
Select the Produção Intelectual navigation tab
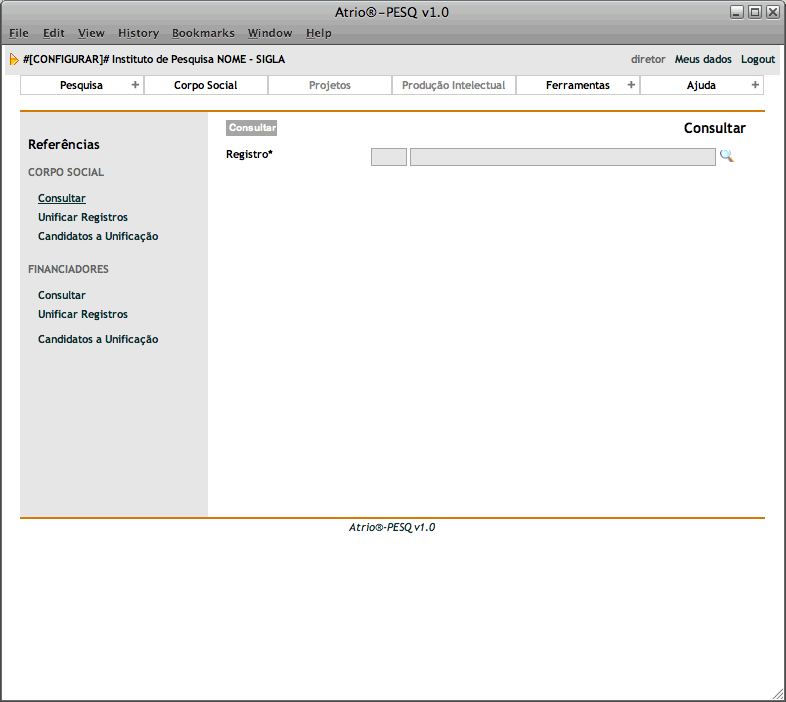click(453, 85)
